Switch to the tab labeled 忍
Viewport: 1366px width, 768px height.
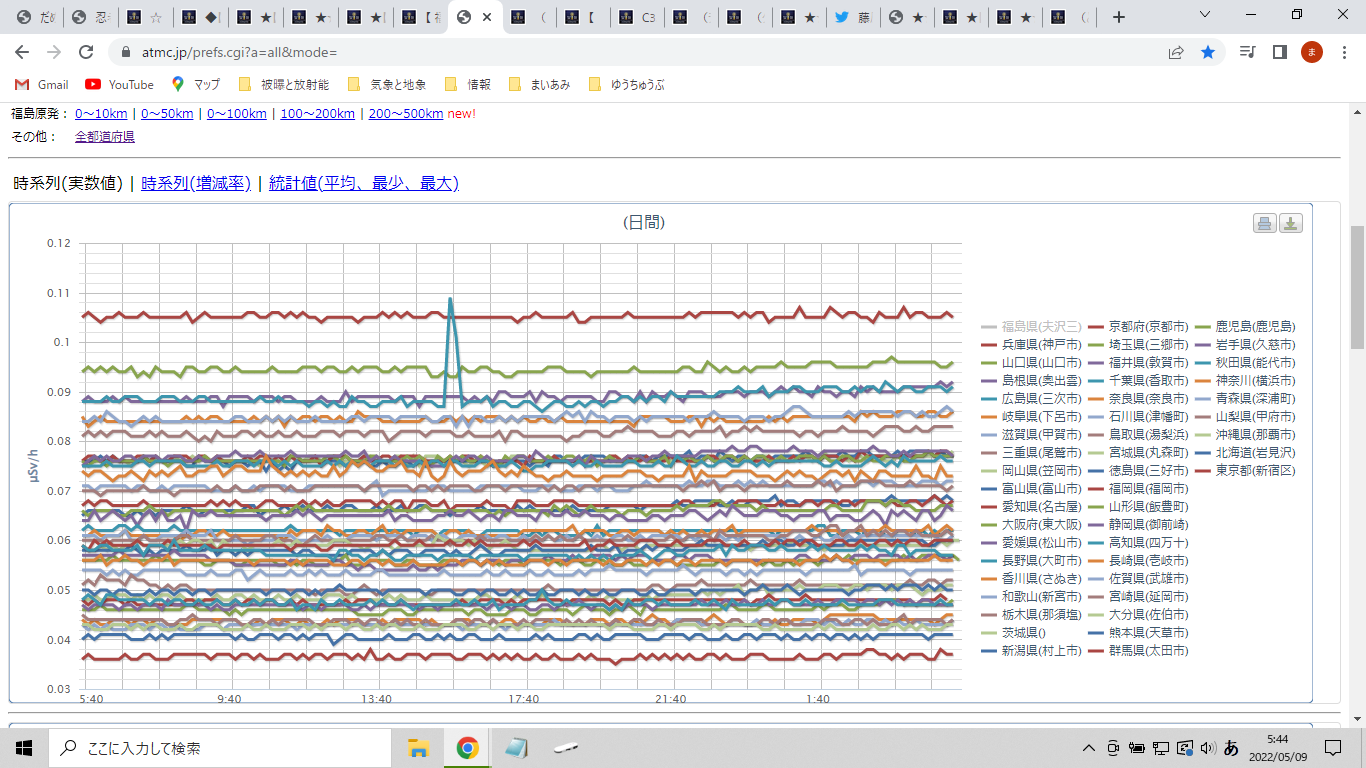[x=89, y=17]
